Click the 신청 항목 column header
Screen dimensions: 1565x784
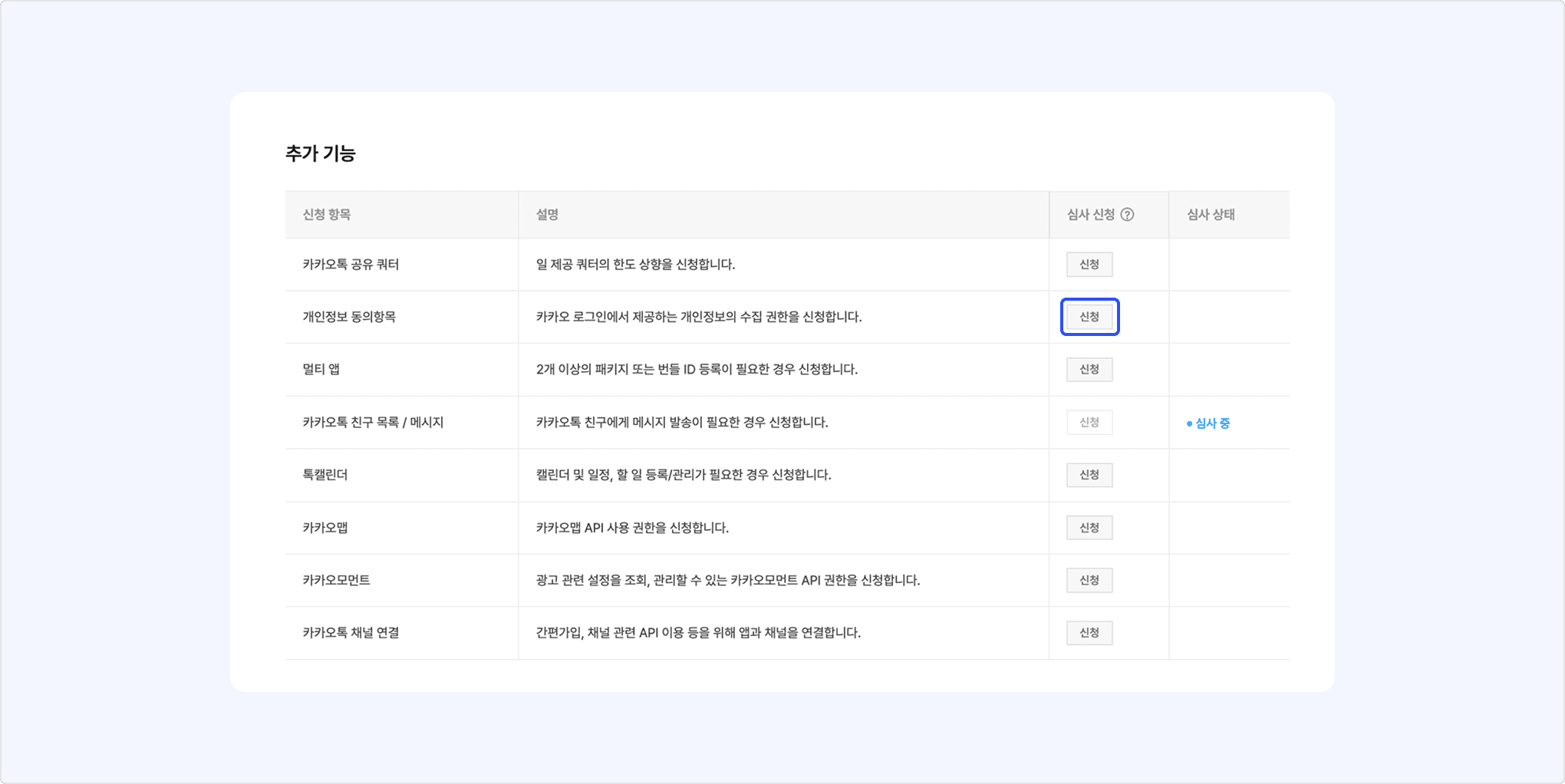tap(327, 215)
